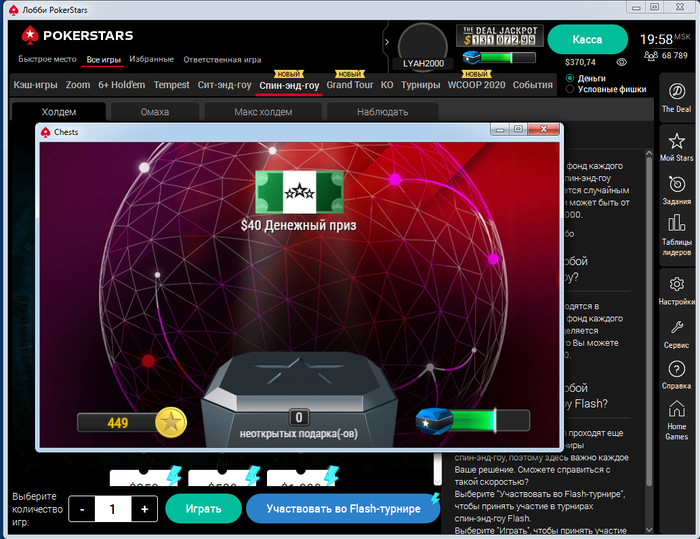Select the Условные фишки radio button

[570, 89]
